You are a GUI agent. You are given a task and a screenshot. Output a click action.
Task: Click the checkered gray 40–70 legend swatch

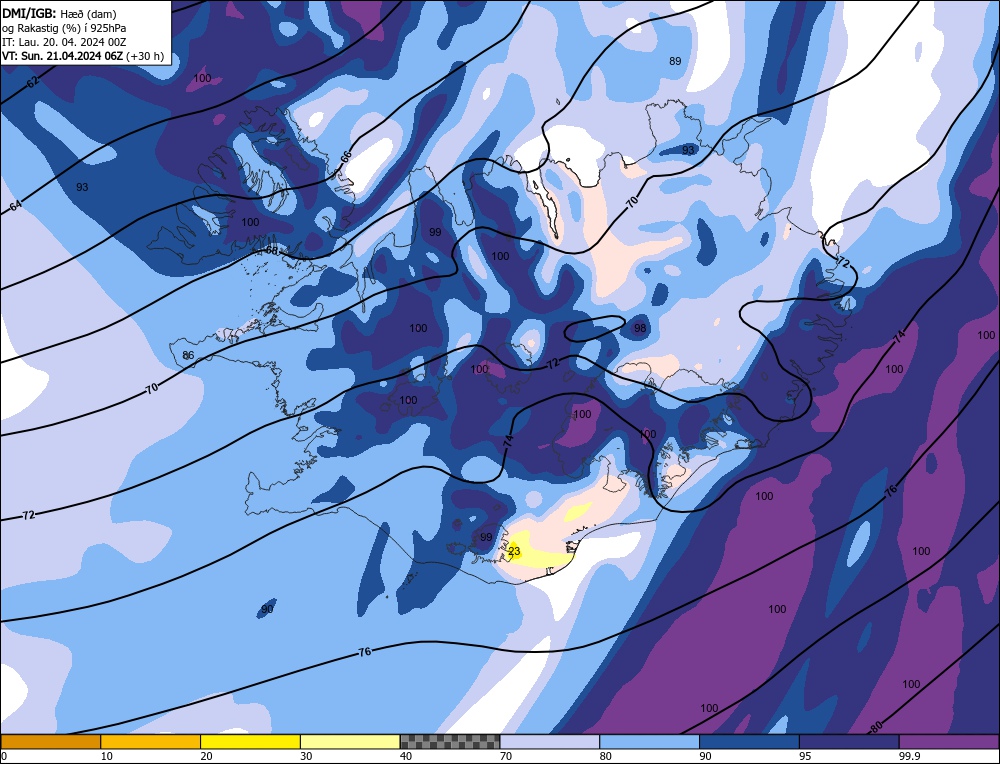tap(450, 741)
